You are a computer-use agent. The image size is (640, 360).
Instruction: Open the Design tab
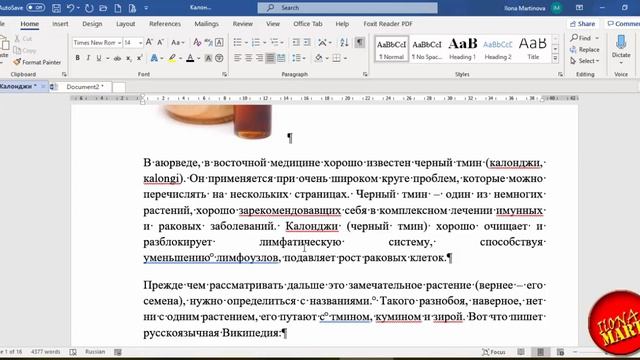tap(92, 24)
